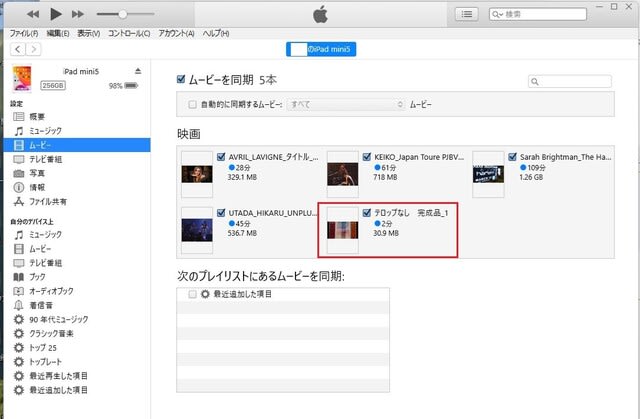Open the 編集(E) menu
Image resolution: width=640 pixels, height=419 pixels.
click(58, 33)
